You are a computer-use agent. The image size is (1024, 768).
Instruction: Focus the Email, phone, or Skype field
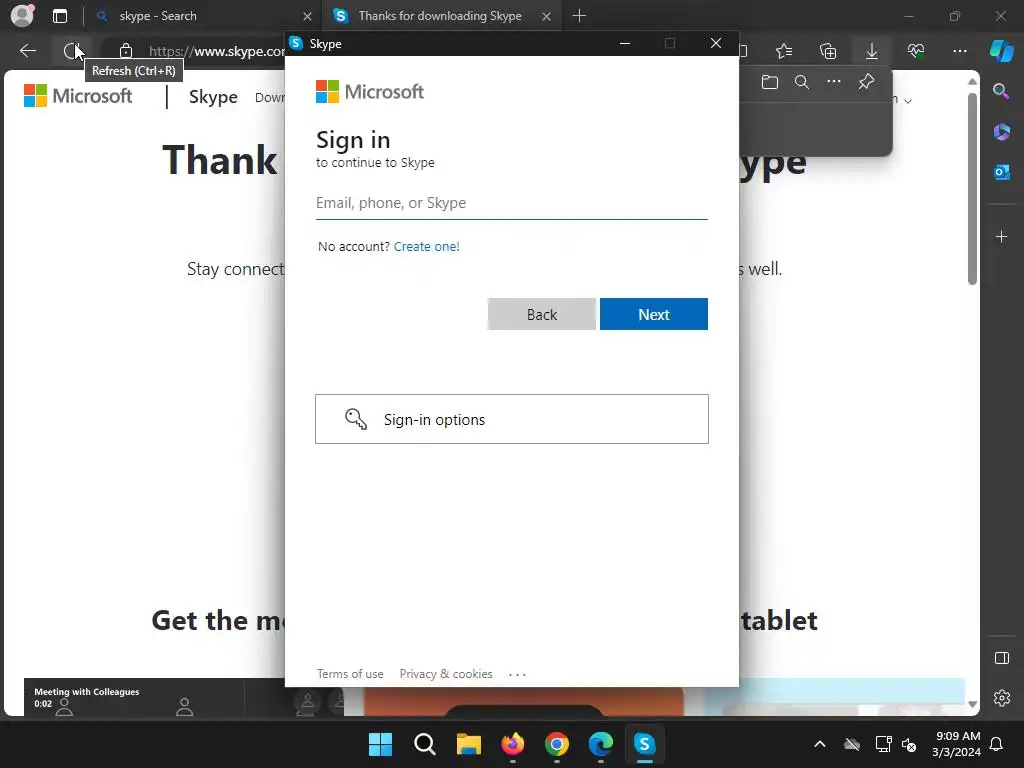[x=512, y=203]
